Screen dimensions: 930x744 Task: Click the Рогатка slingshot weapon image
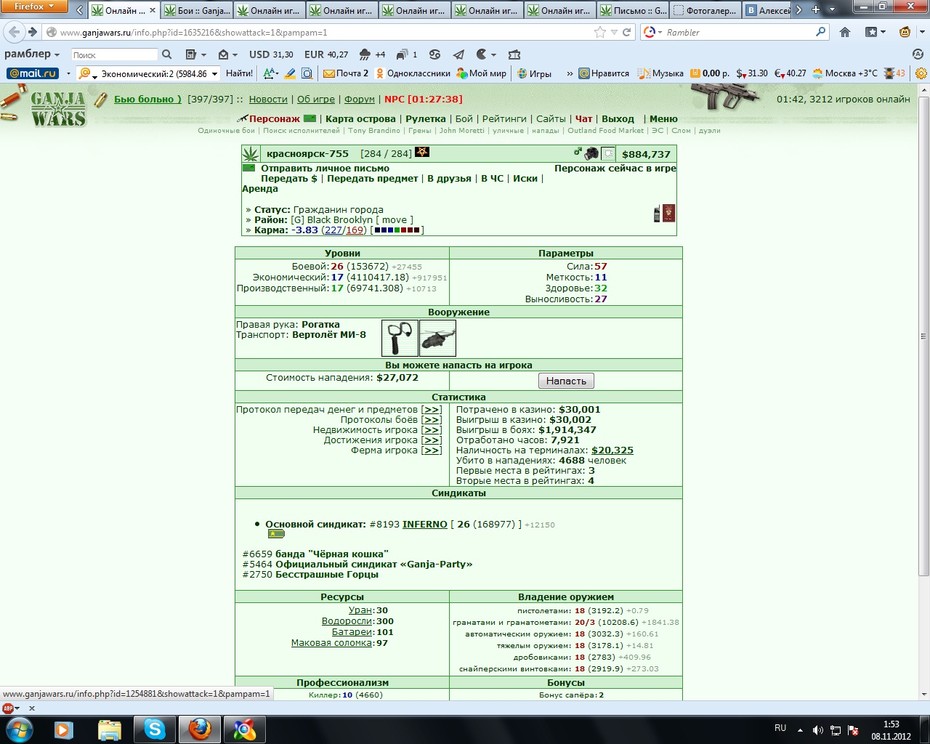(x=399, y=338)
